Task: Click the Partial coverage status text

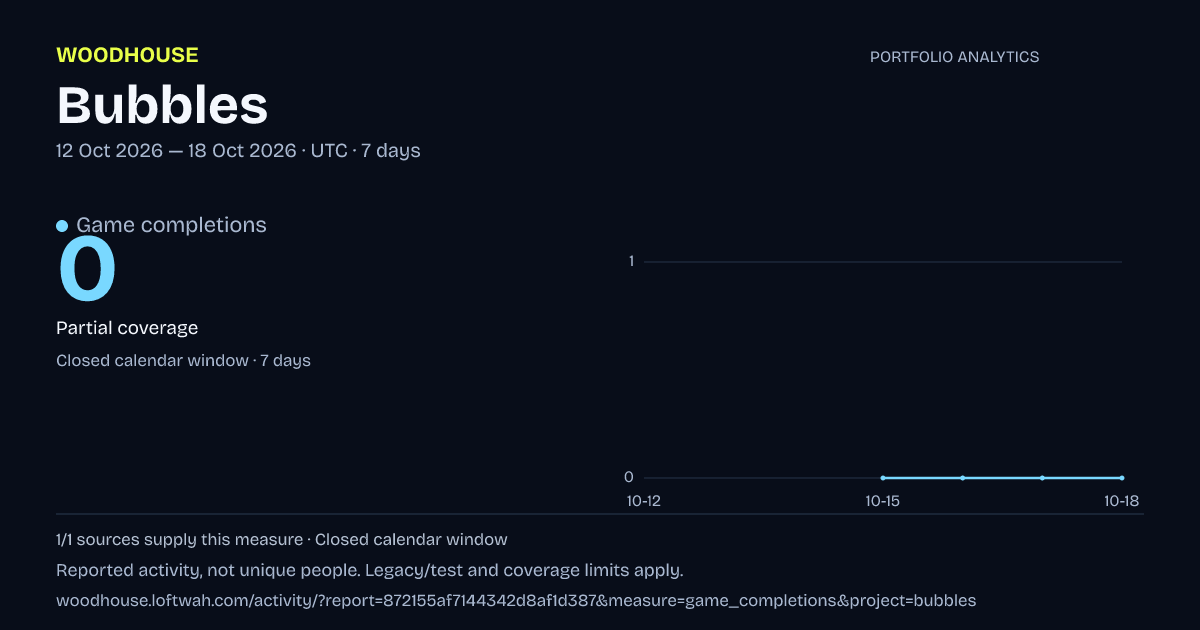Action: click(127, 328)
